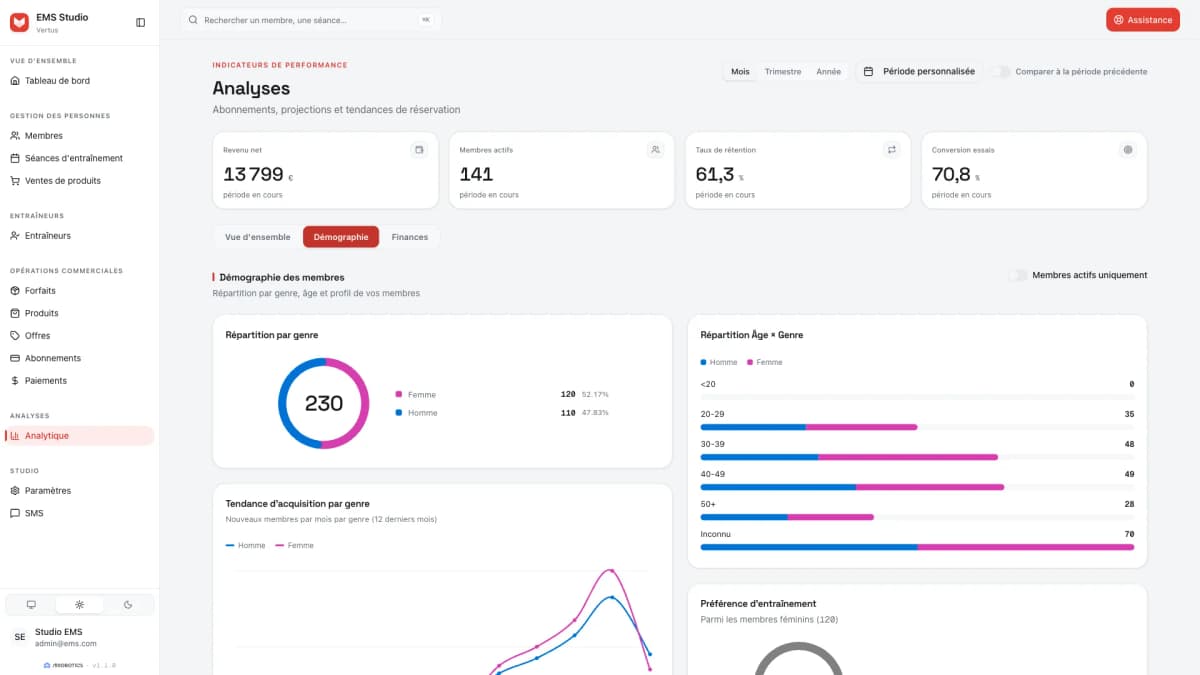The image size is (1200, 675).
Task: Click the Membres people icon
Action: [15, 136]
